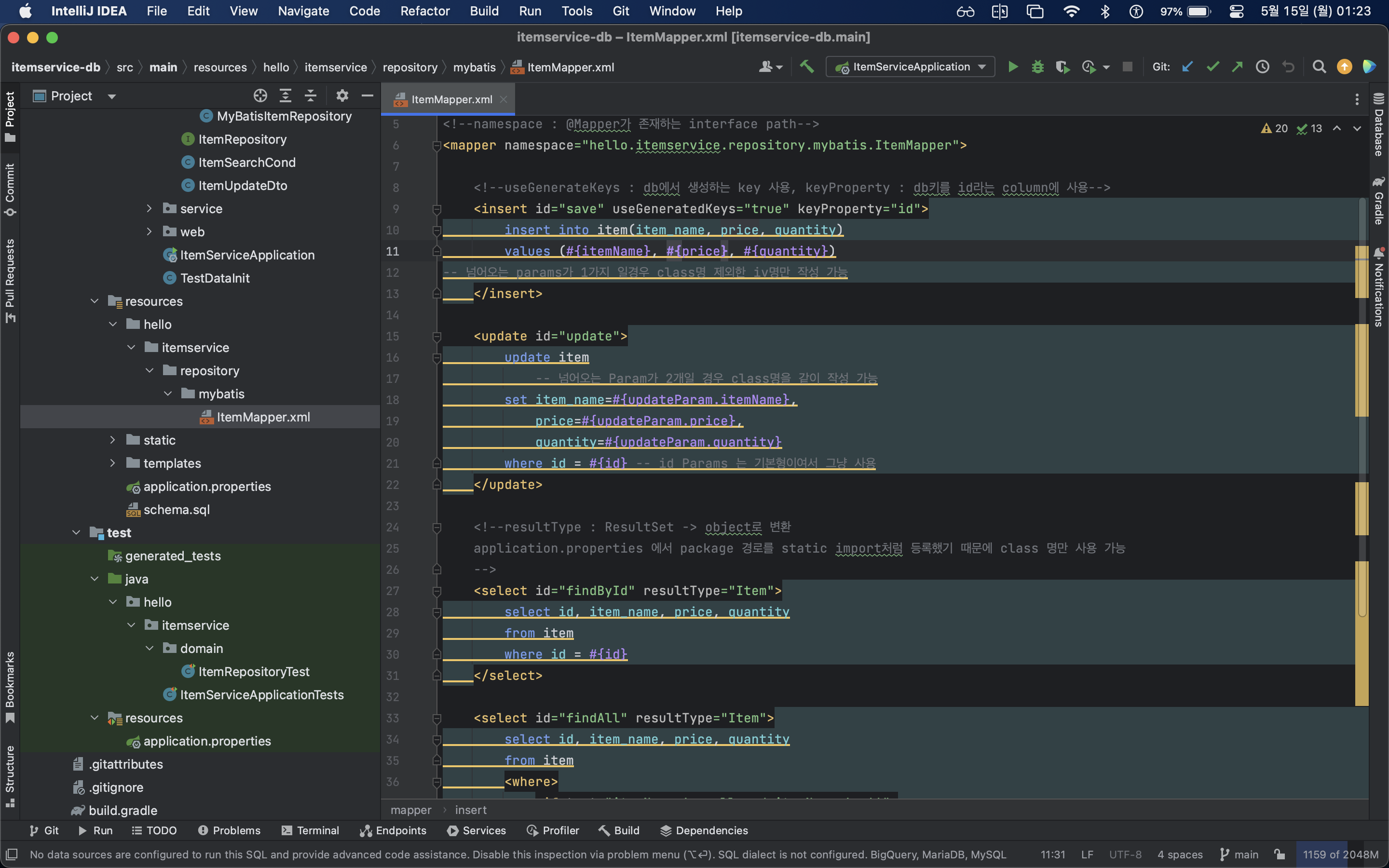Image resolution: width=1389 pixels, height=868 pixels.
Task: Select opened file locate-target icon in Project panel
Action: [x=260, y=96]
